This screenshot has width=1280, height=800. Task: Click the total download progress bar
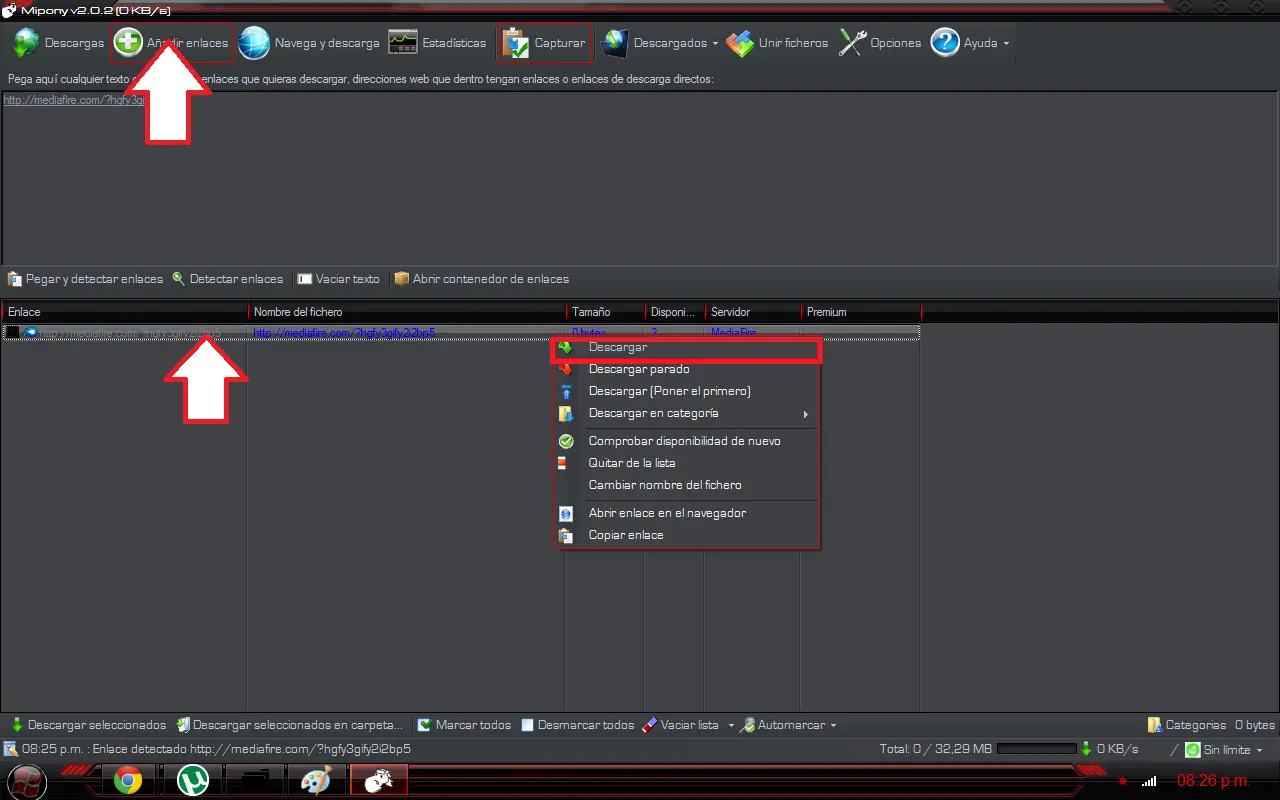tap(1036, 749)
